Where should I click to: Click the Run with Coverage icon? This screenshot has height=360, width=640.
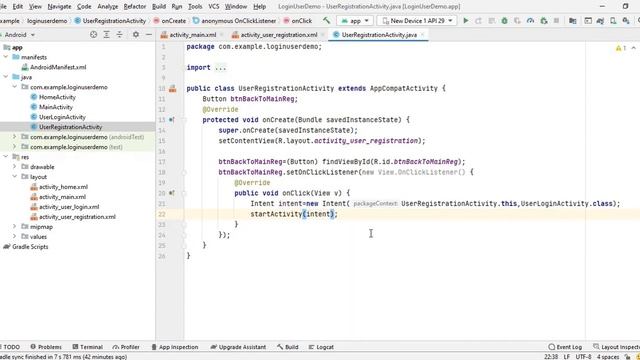(517, 20)
